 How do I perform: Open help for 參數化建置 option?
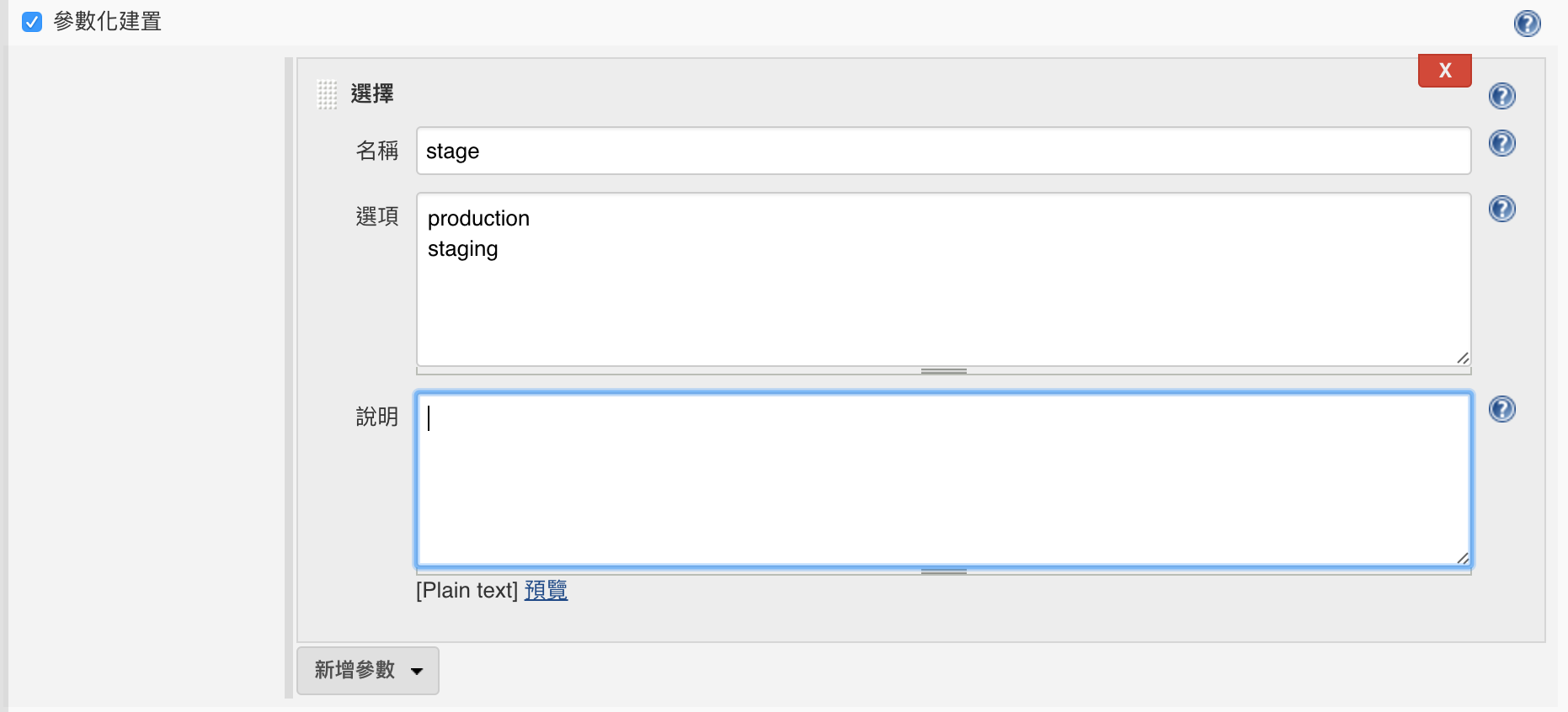coord(1527,23)
